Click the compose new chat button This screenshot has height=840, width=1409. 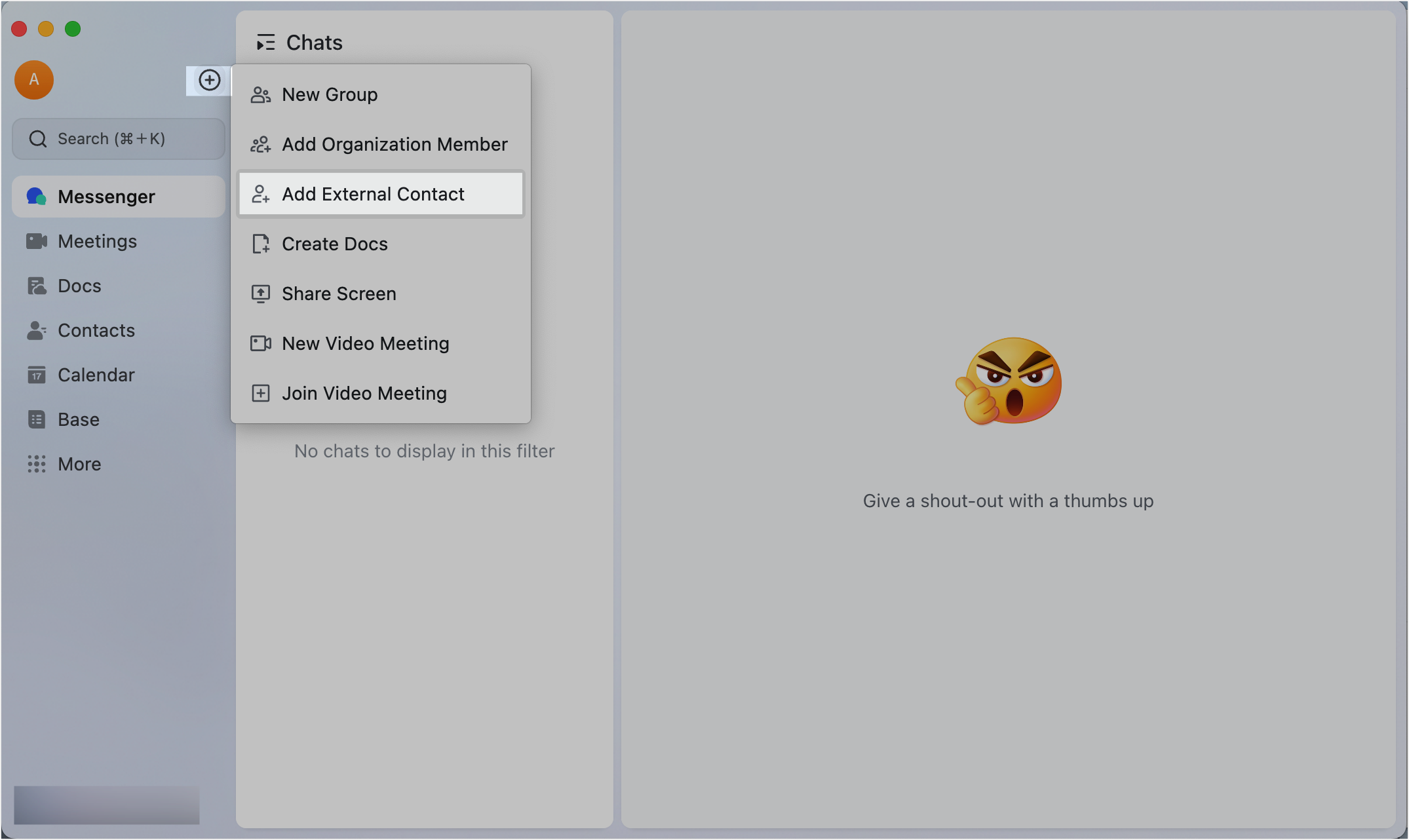(x=209, y=78)
